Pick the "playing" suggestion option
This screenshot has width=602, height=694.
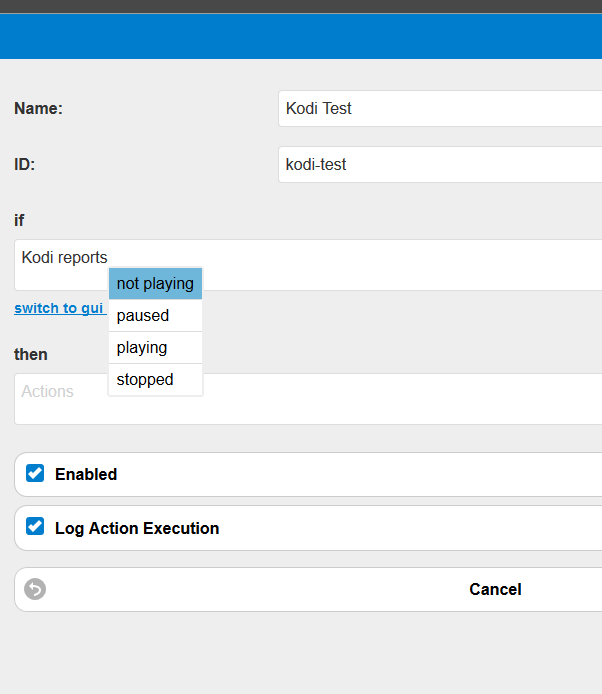(x=155, y=347)
